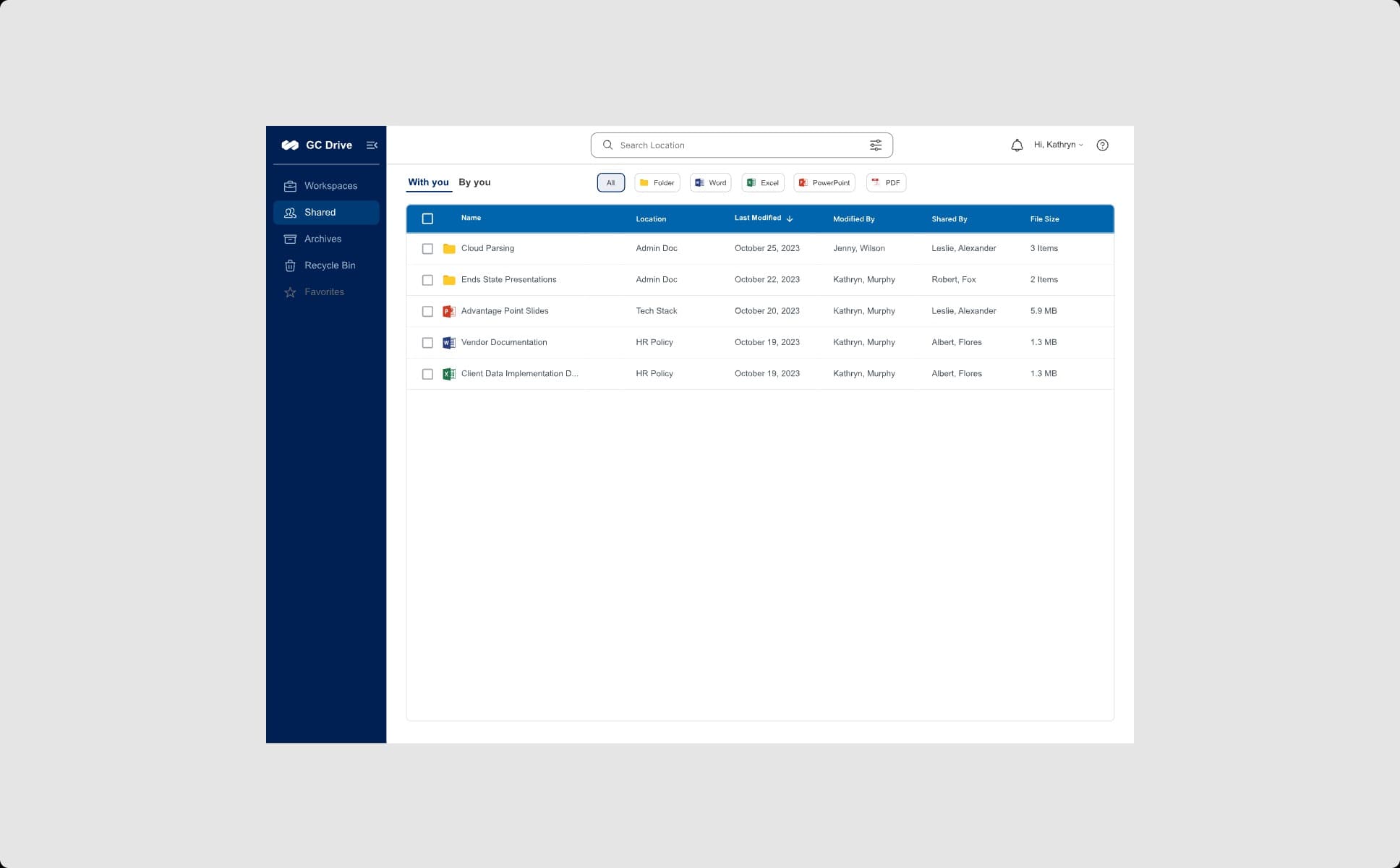
Task: Click the Archives box icon
Action: tap(290, 239)
